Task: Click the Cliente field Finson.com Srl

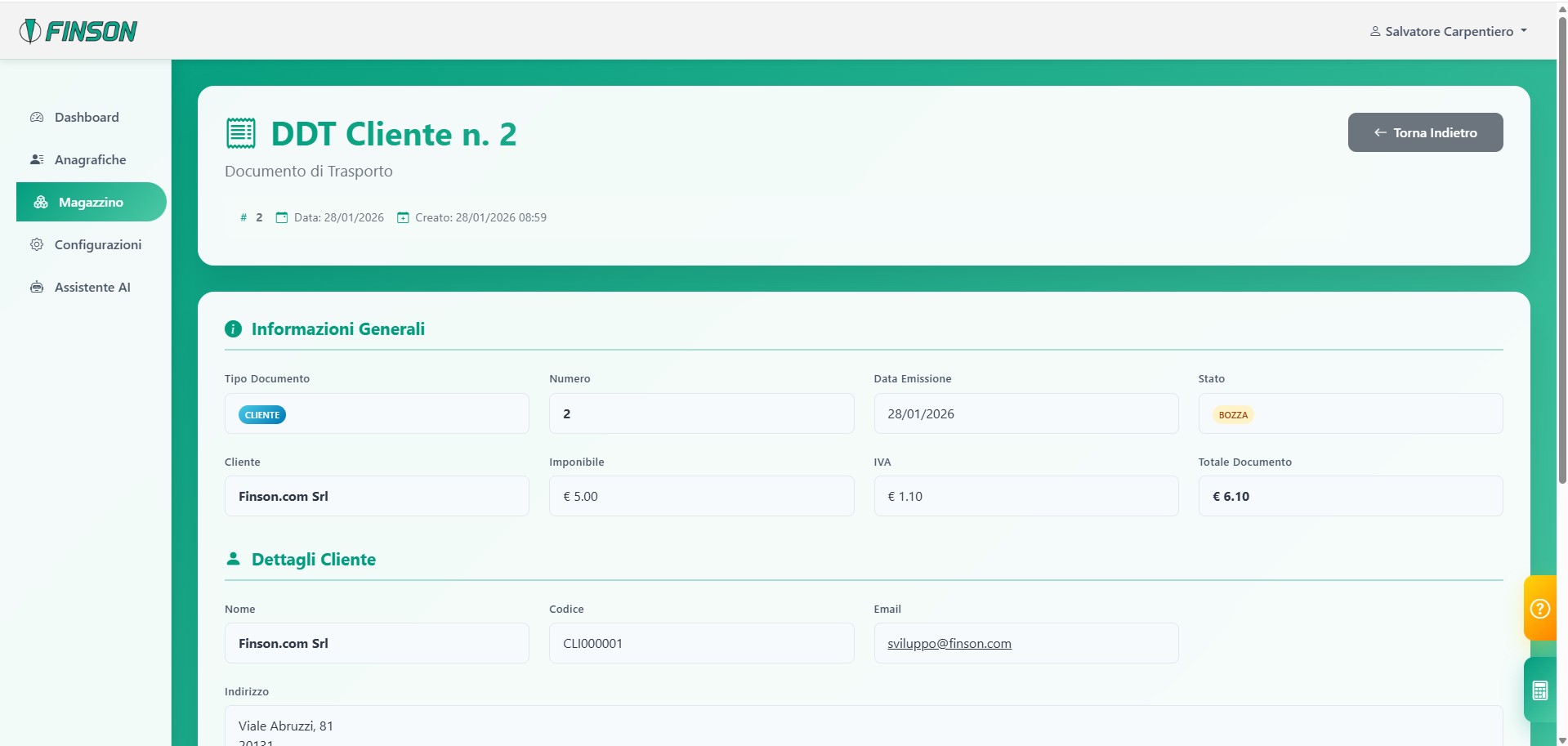Action: 377,496
